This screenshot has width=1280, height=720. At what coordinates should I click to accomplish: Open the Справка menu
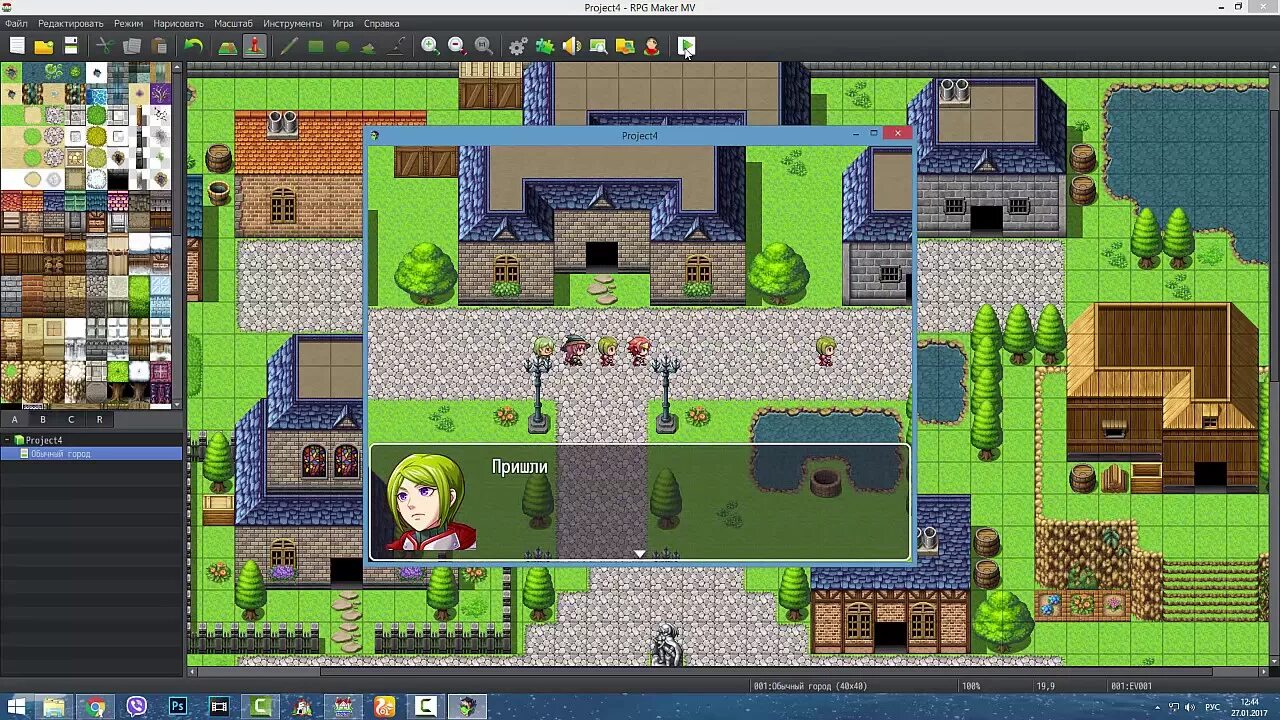[x=382, y=23]
